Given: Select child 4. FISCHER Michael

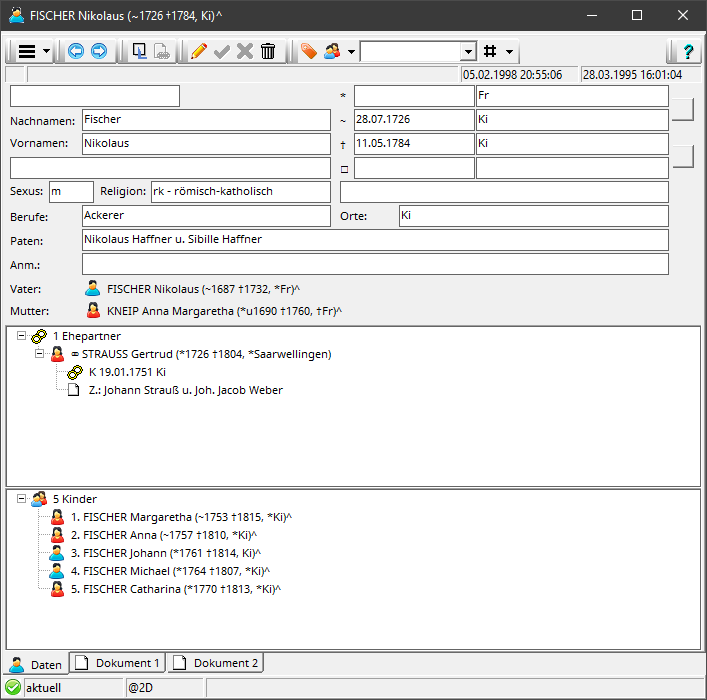Looking at the screenshot, I should point(170,571).
